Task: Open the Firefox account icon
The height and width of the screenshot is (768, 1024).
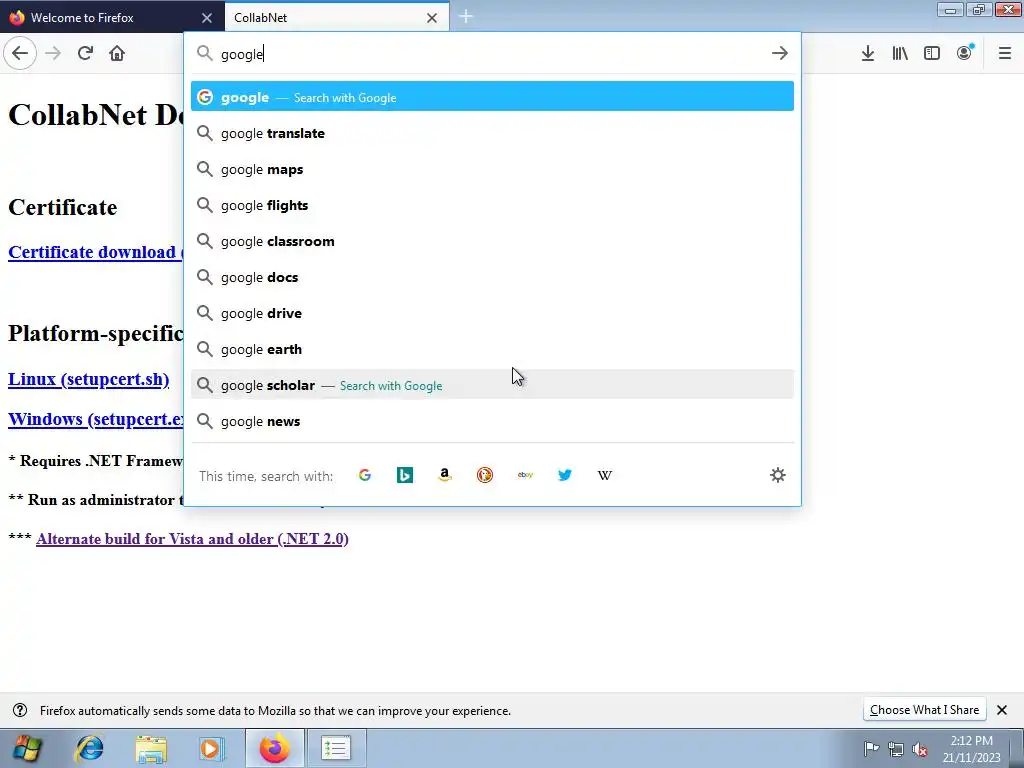Action: click(964, 53)
